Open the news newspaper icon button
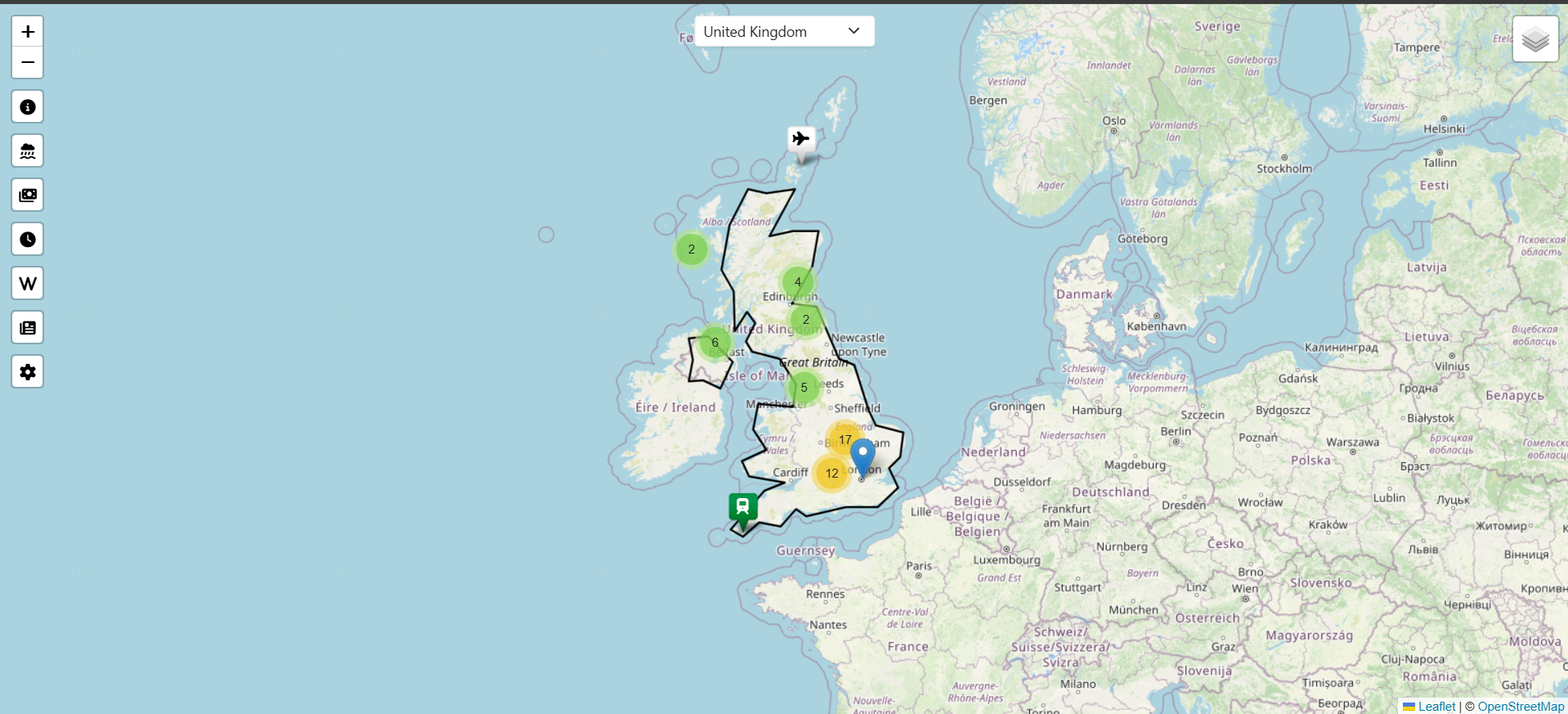Screen dimensions: 1568x714 [x=28, y=328]
